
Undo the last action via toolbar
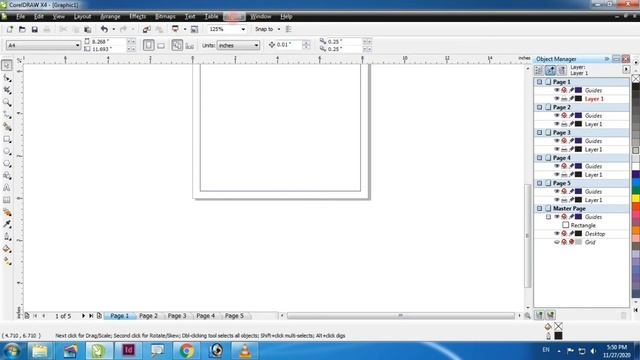[104, 29]
